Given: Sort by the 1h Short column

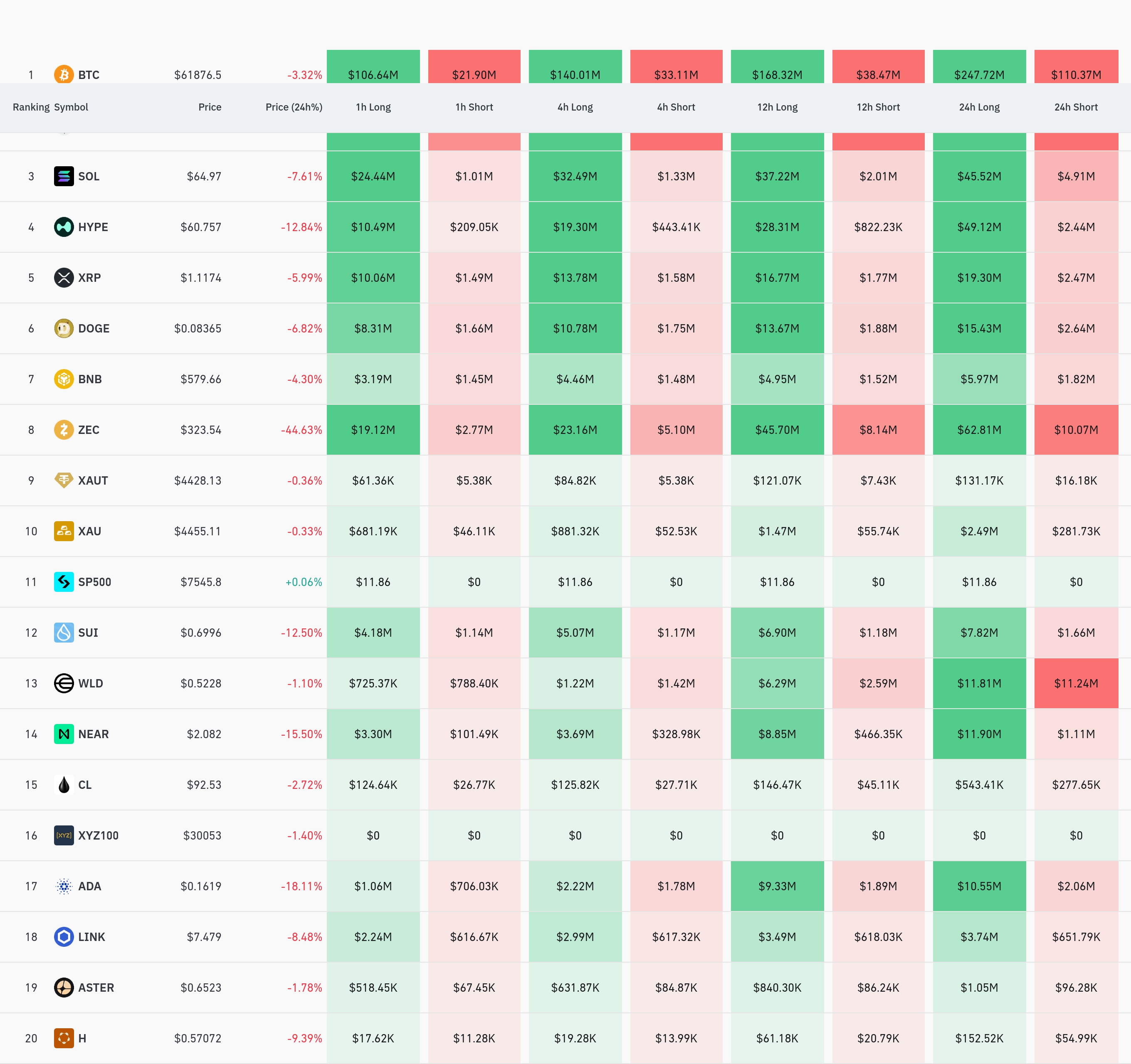Looking at the screenshot, I should coord(474,107).
